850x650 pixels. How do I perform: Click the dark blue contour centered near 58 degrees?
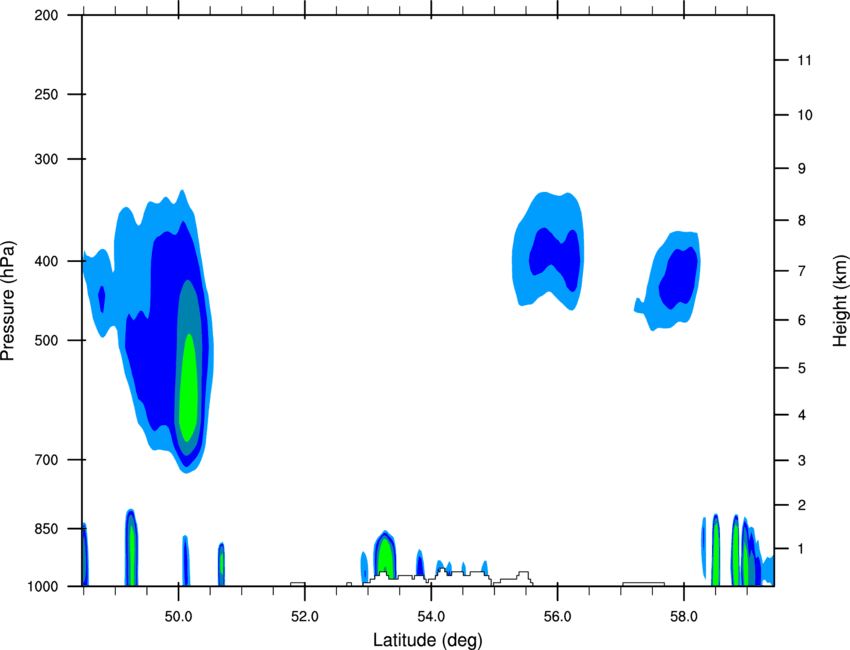coord(678,278)
